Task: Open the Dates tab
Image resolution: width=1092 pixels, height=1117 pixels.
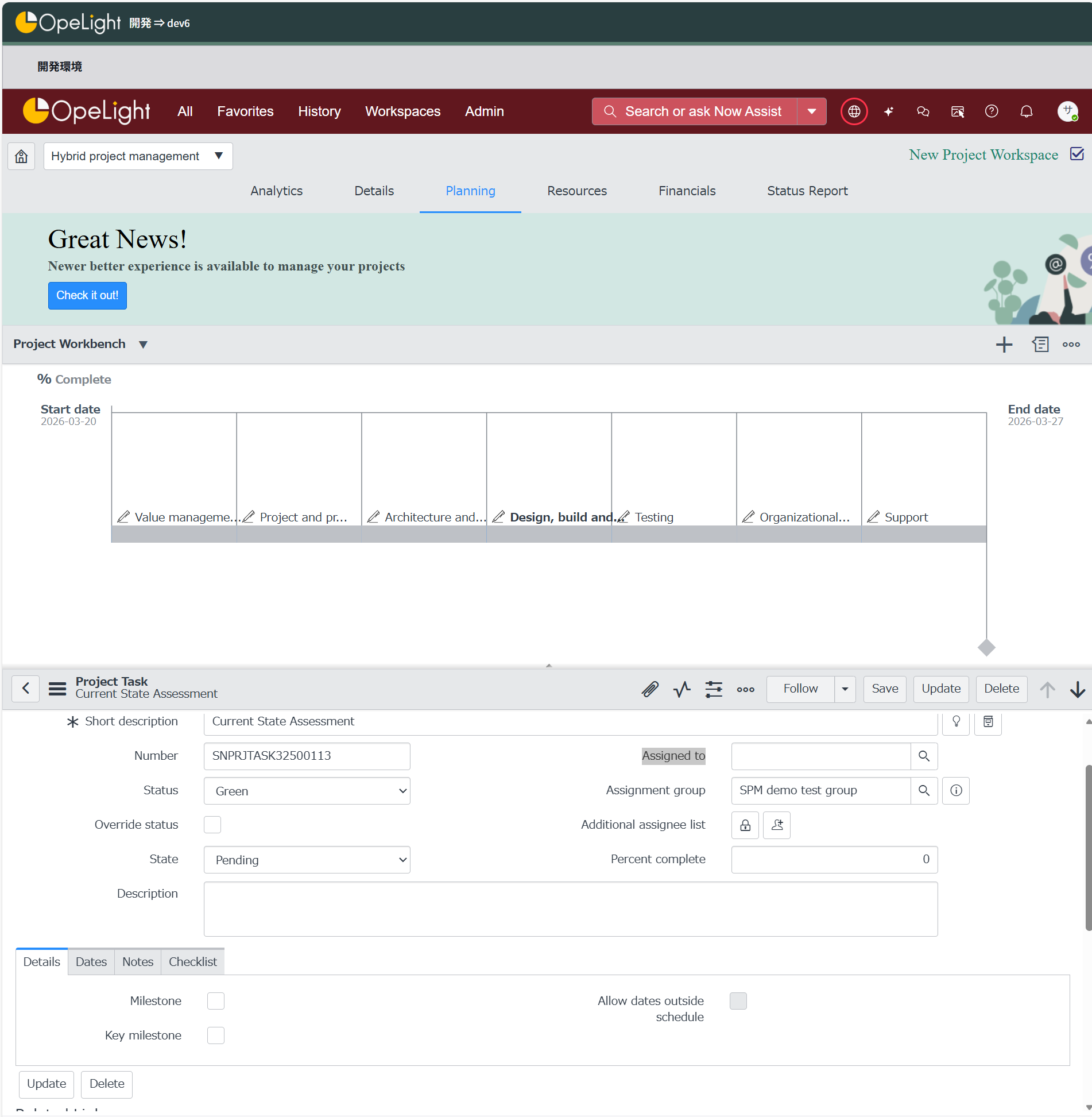Action: pos(91,962)
